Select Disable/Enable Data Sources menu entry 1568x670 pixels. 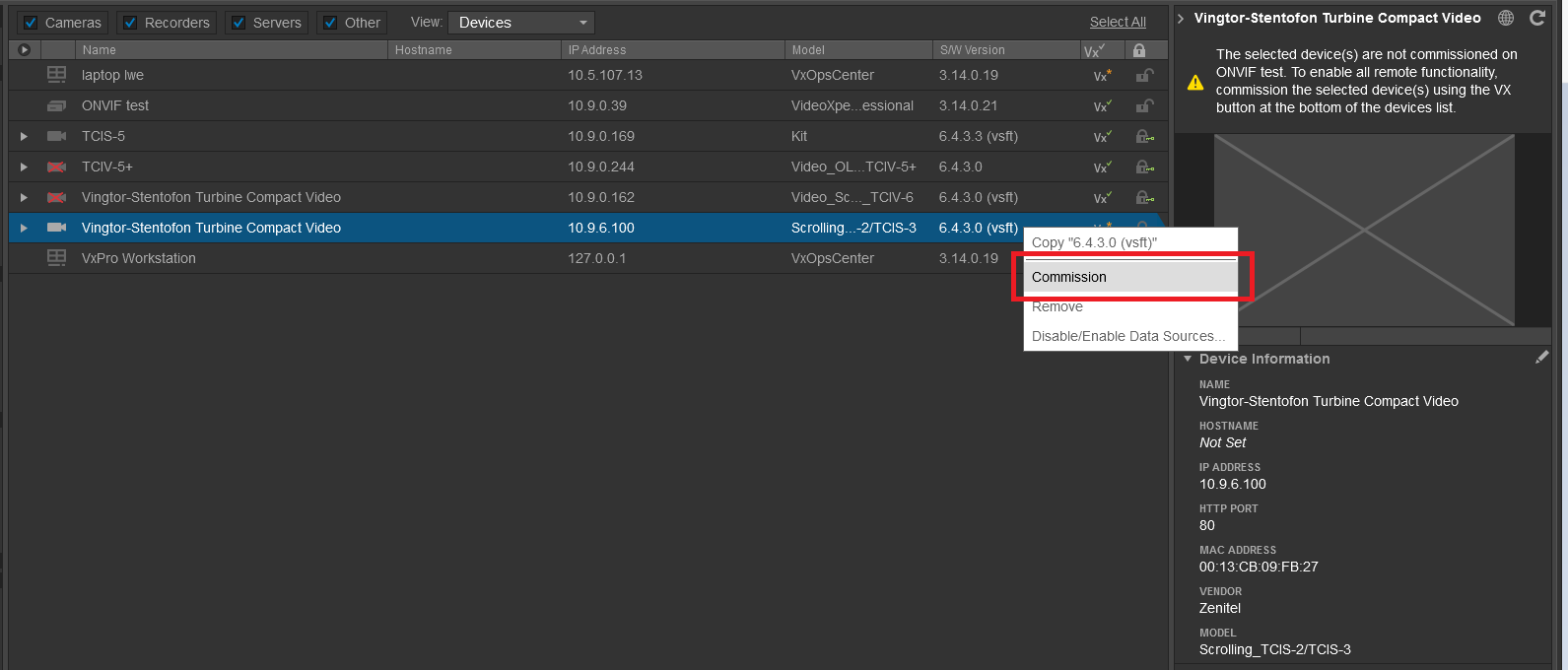pyautogui.click(x=1127, y=336)
